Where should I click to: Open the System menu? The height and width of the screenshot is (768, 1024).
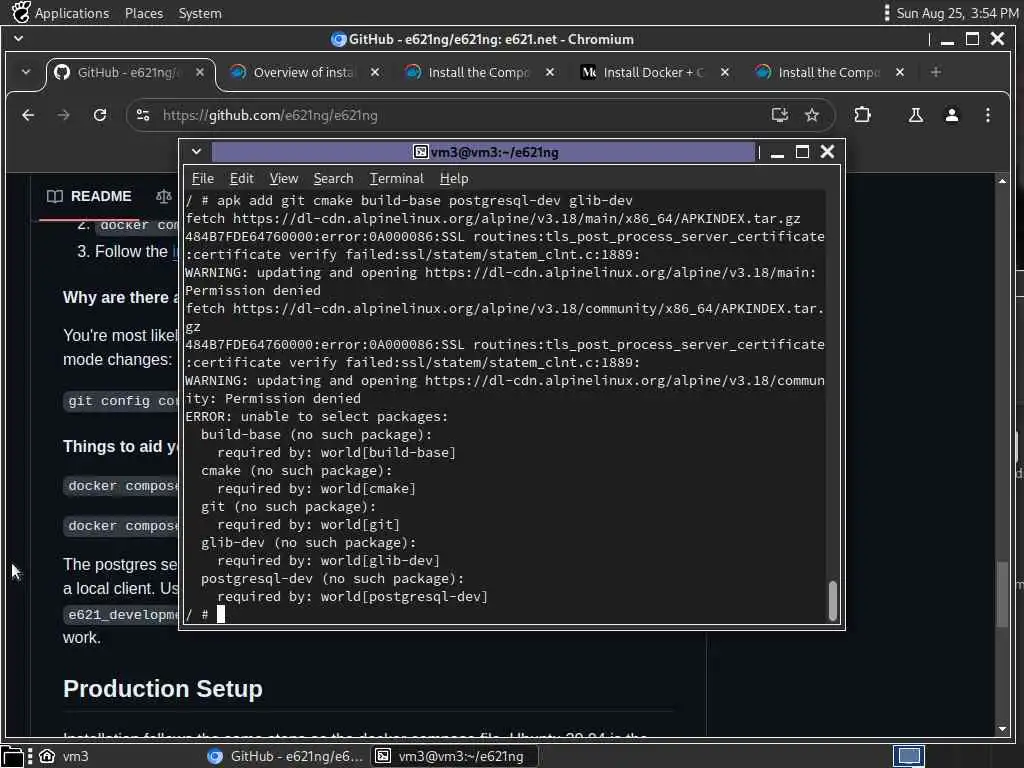200,13
